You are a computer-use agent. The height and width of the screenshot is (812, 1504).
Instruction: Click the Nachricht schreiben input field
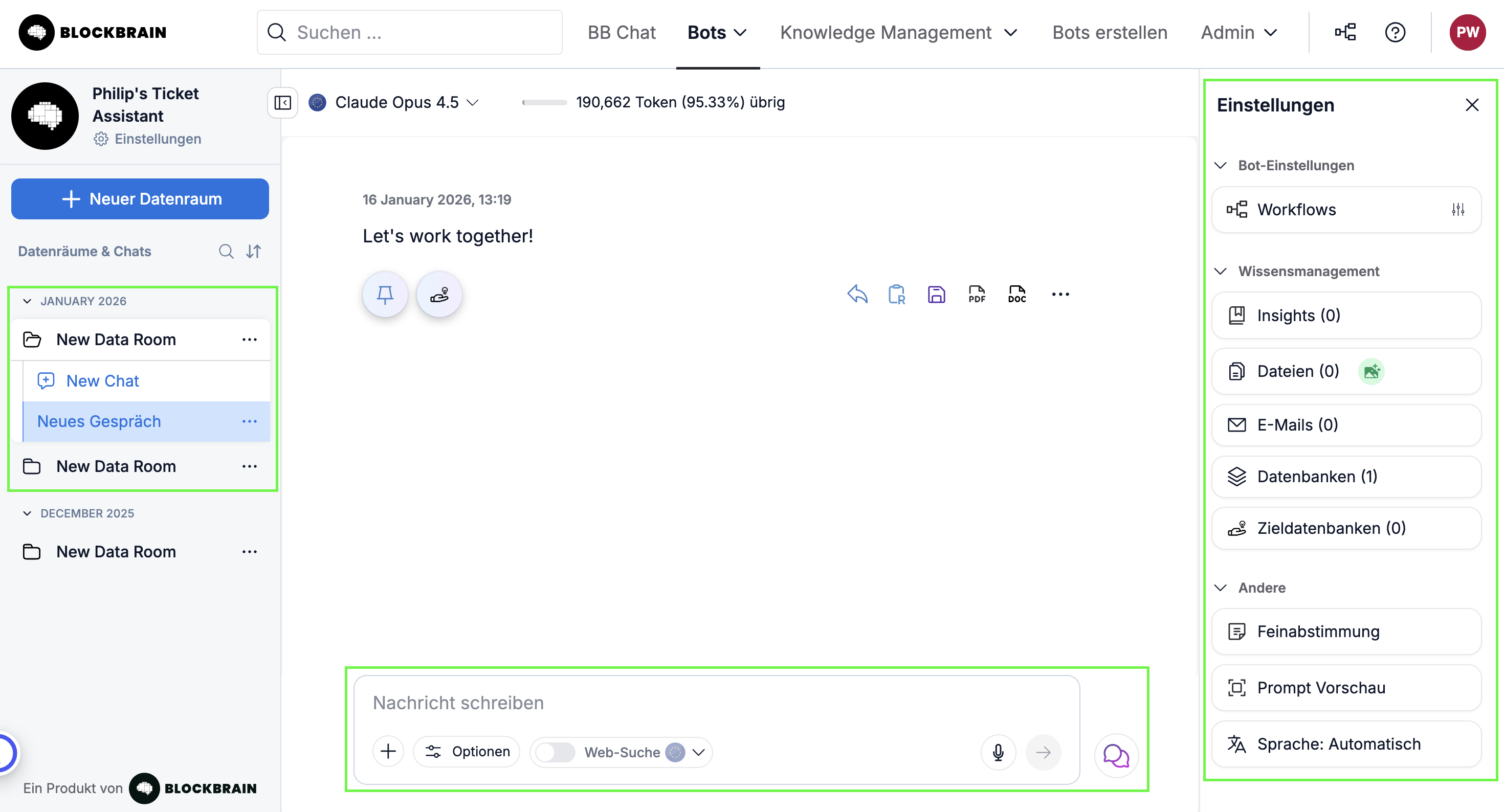click(x=715, y=703)
